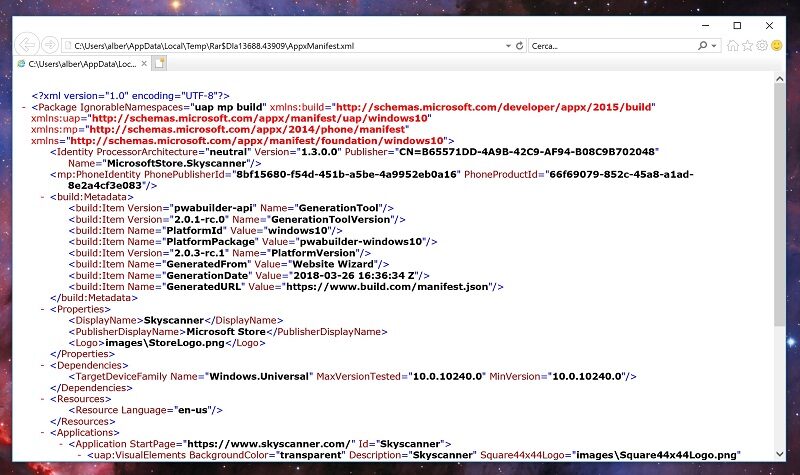Image resolution: width=800 pixels, height=475 pixels.
Task: Click the closing /Properties tag
Action: tap(83, 354)
